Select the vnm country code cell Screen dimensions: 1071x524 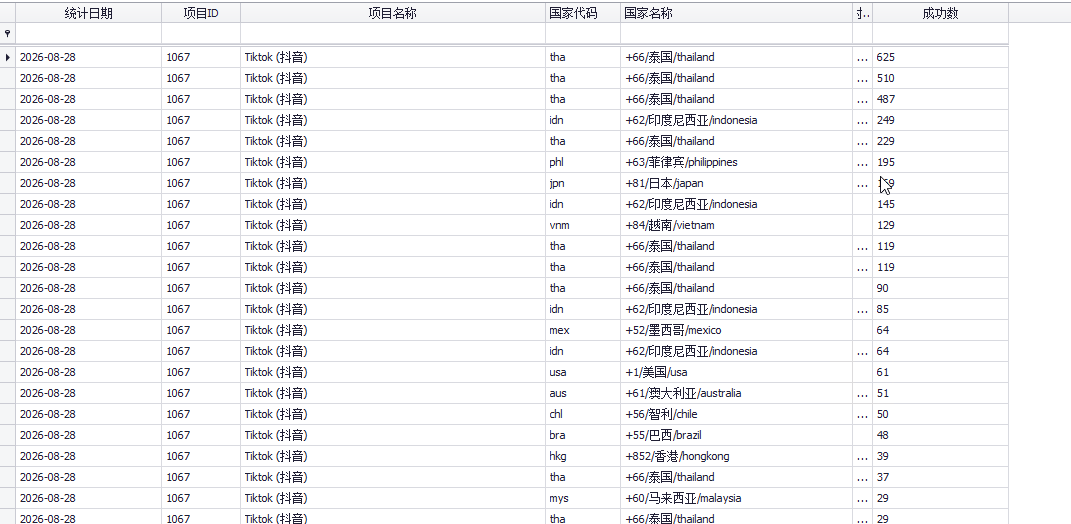[583, 225]
